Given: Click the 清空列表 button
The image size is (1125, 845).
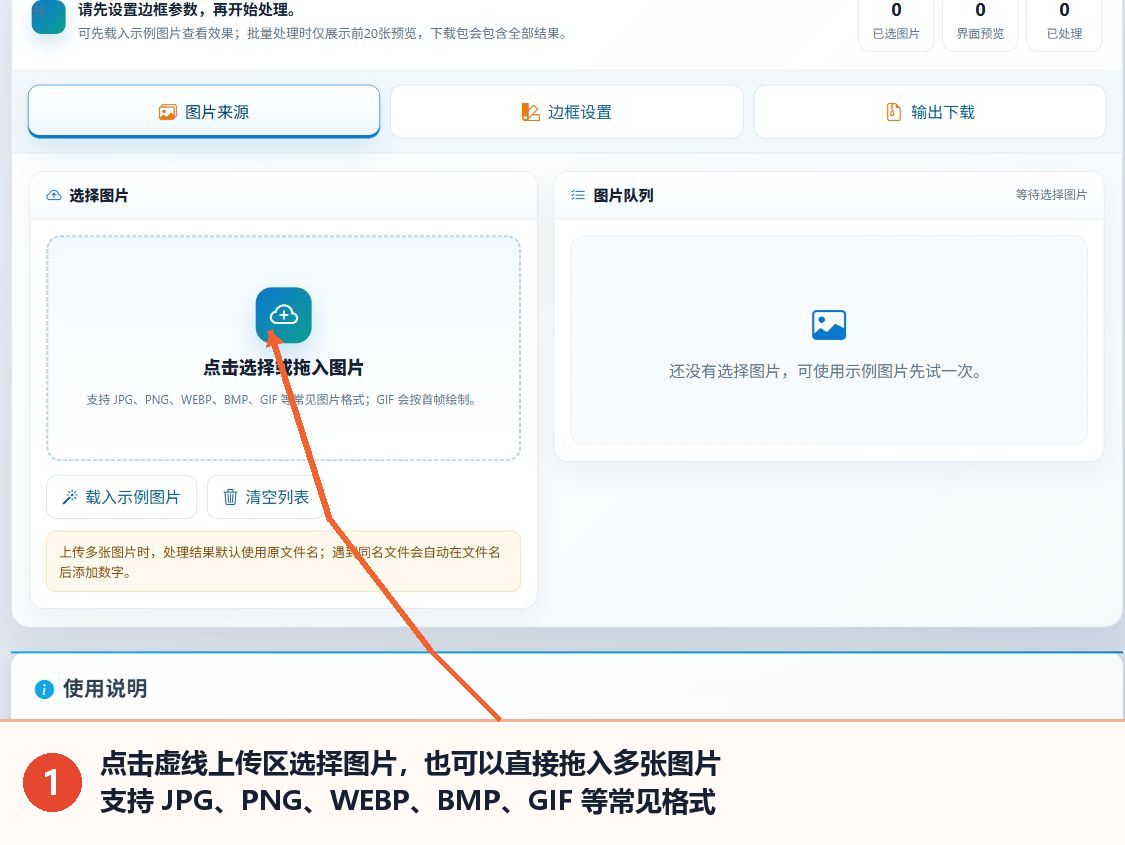Looking at the screenshot, I should 266,497.
